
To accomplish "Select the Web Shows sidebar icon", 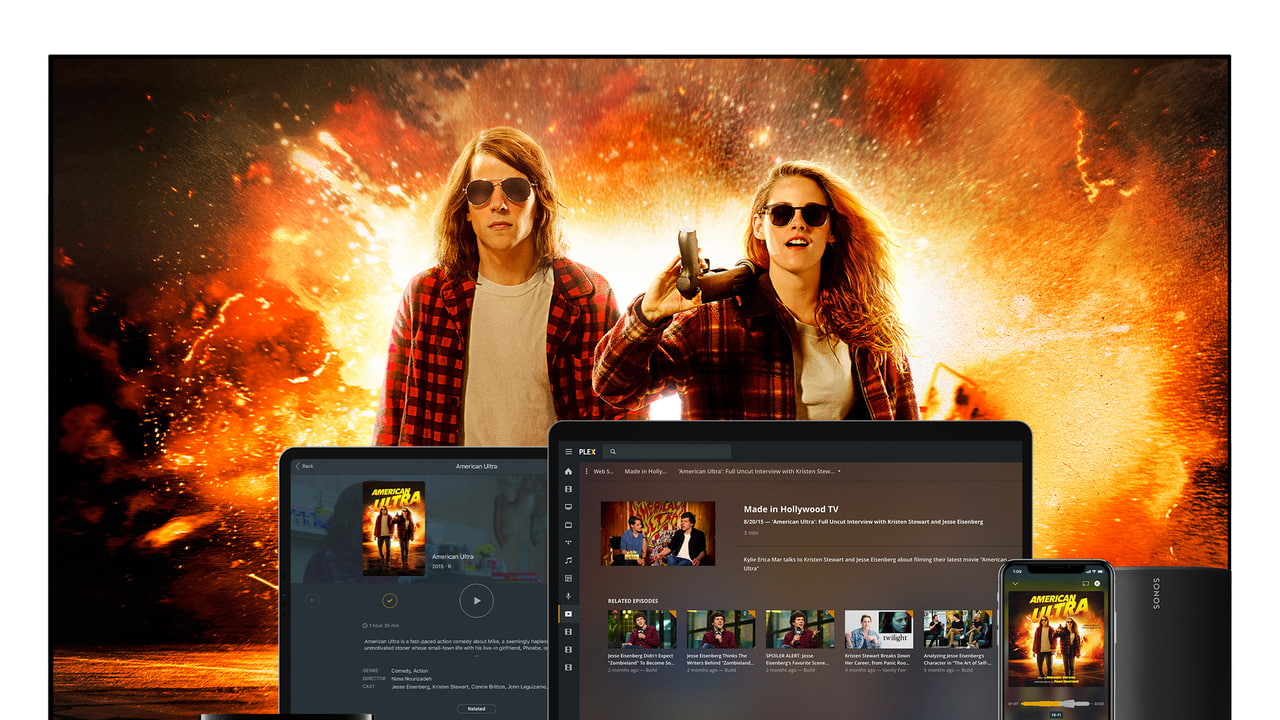I will 569,614.
